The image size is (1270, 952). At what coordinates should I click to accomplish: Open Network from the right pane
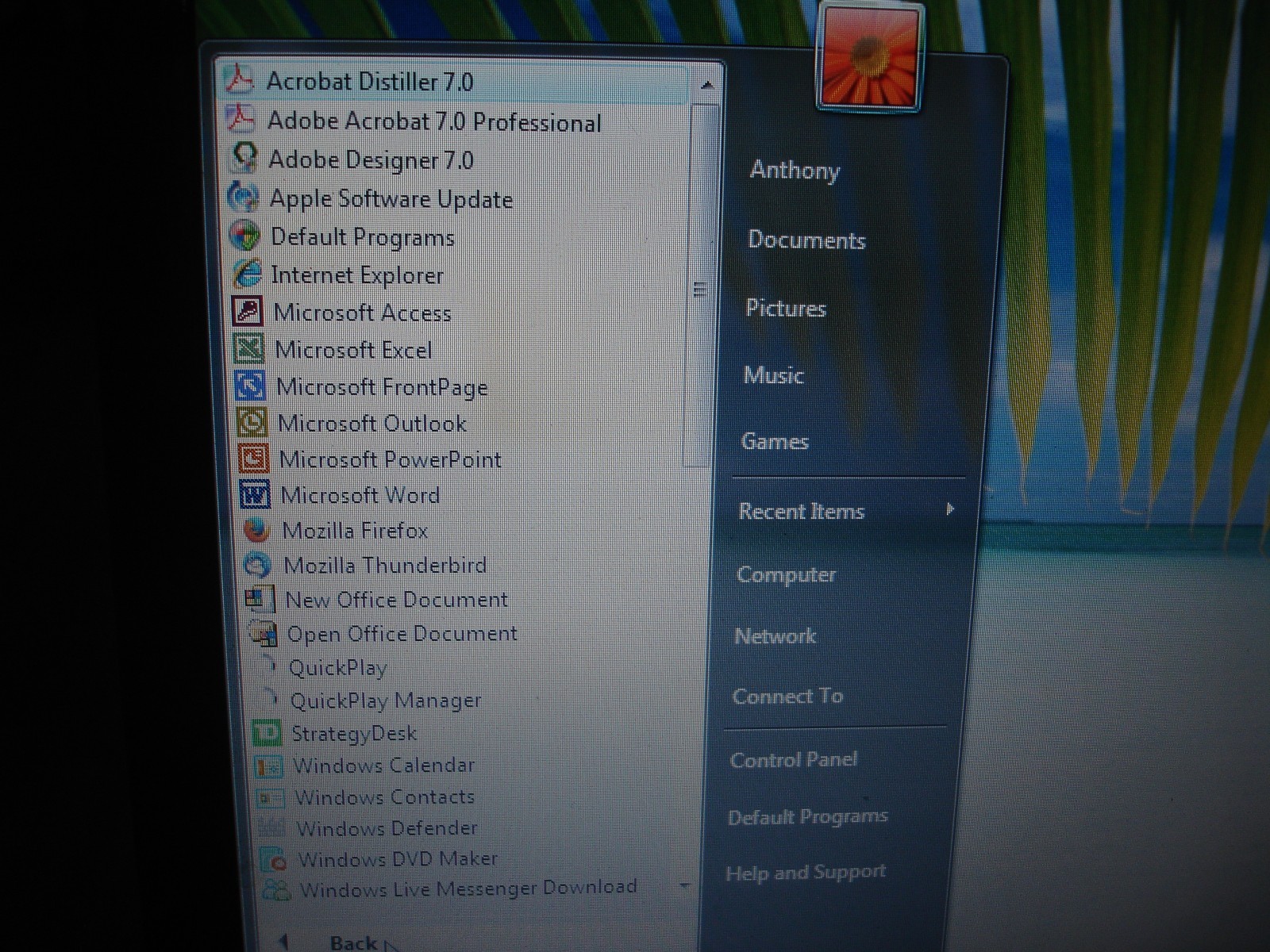pyautogui.click(x=775, y=635)
